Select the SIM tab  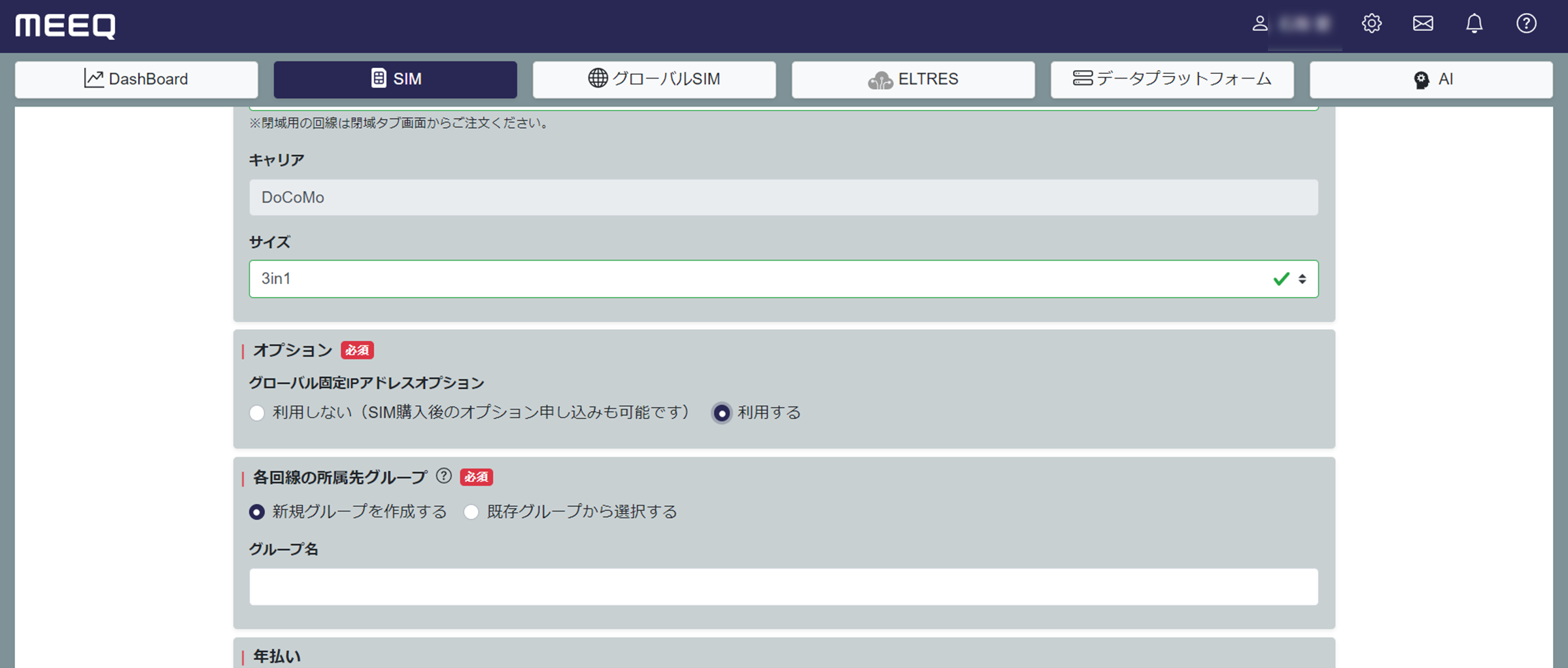pos(395,79)
